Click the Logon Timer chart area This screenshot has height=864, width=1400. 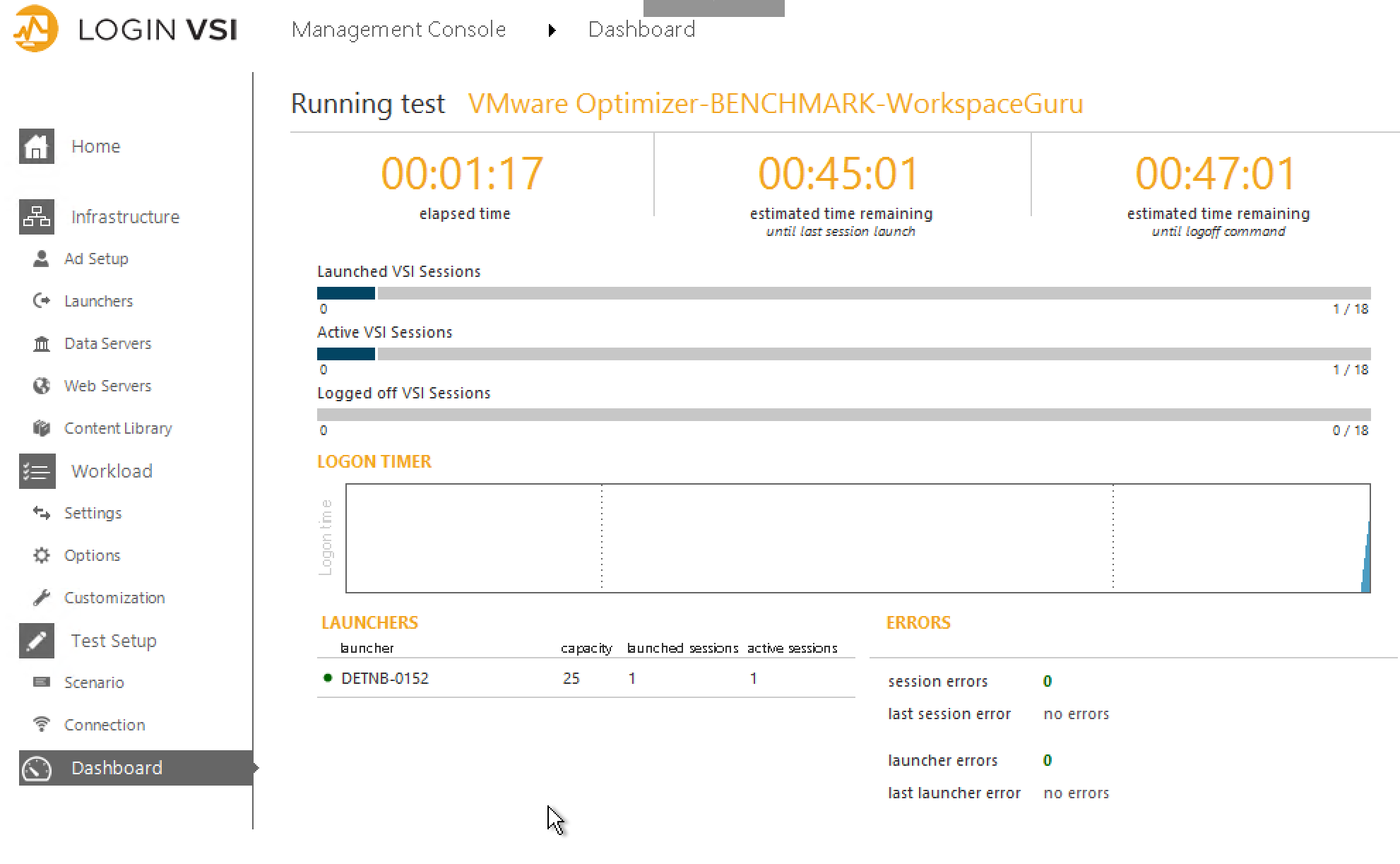coord(858,538)
